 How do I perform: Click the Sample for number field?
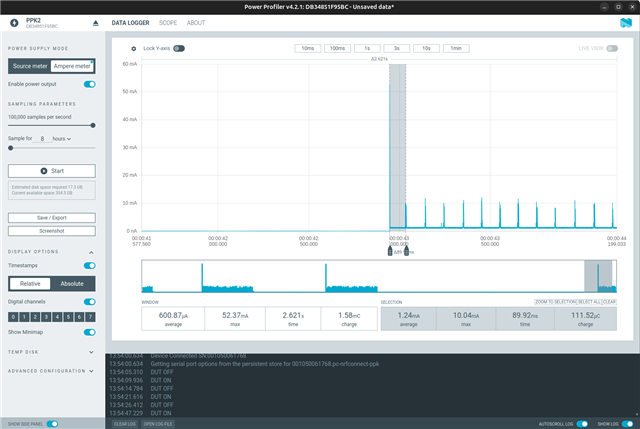(x=42, y=139)
